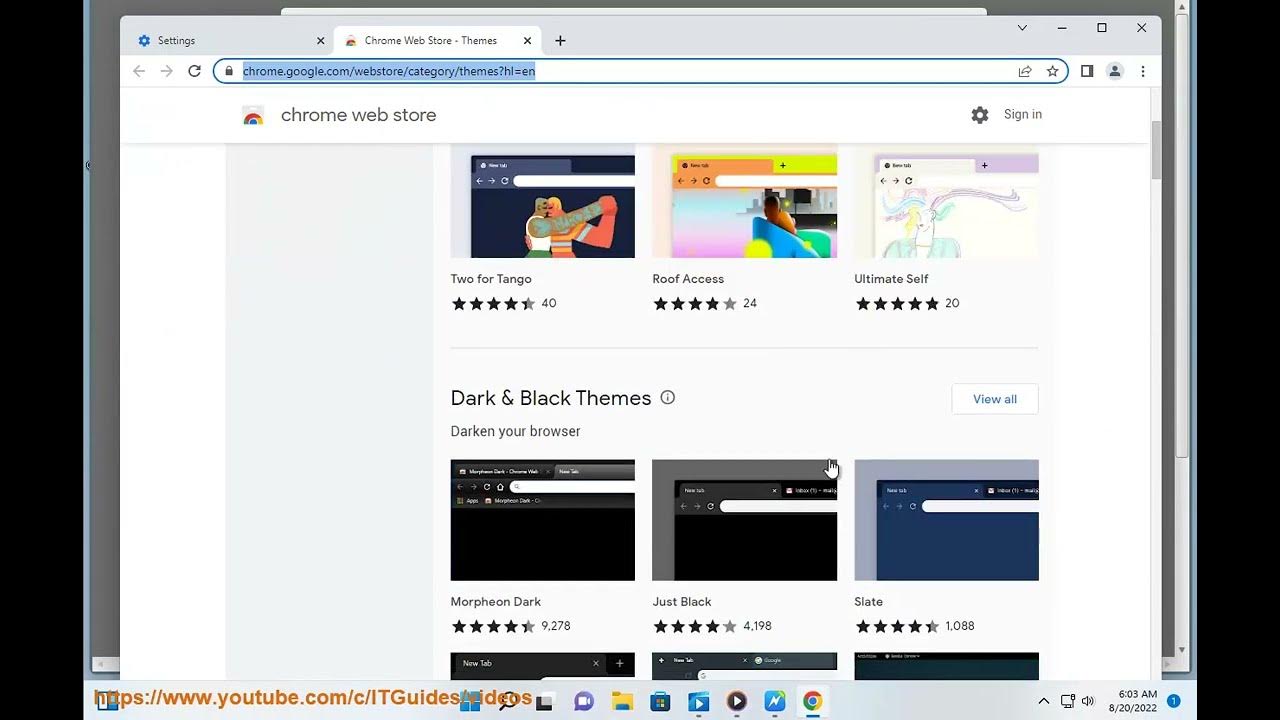The height and width of the screenshot is (720, 1280).
Task: Click taskbar search magnifier
Action: click(507, 701)
